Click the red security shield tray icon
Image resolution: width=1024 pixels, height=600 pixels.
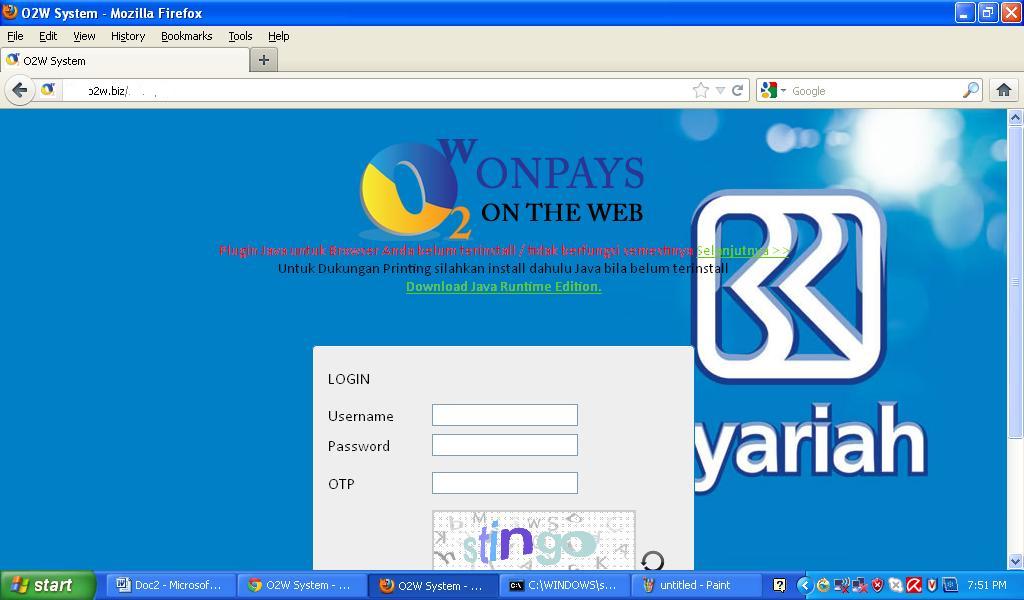click(x=876, y=585)
